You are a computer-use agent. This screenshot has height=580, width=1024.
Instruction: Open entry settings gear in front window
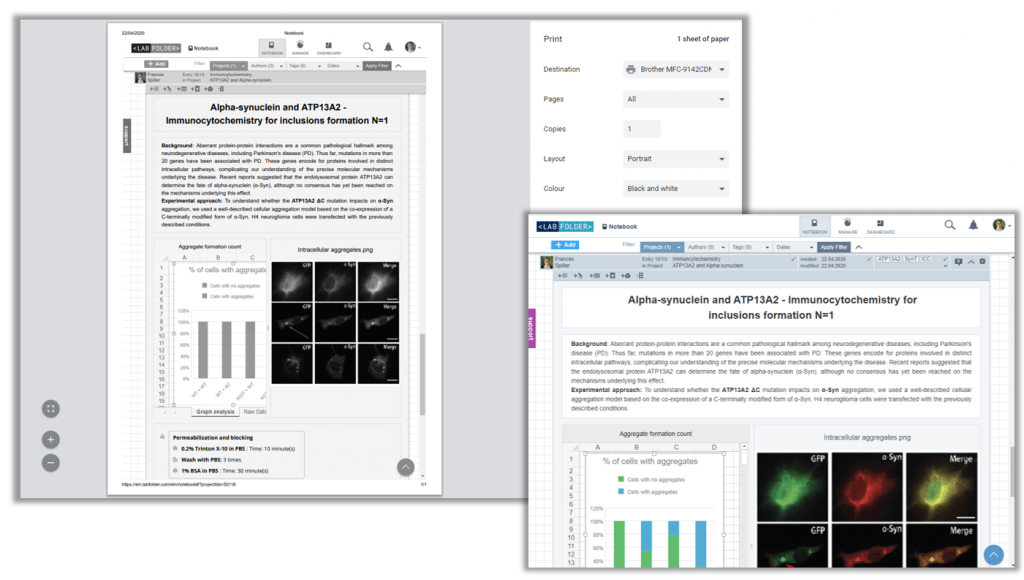click(983, 261)
